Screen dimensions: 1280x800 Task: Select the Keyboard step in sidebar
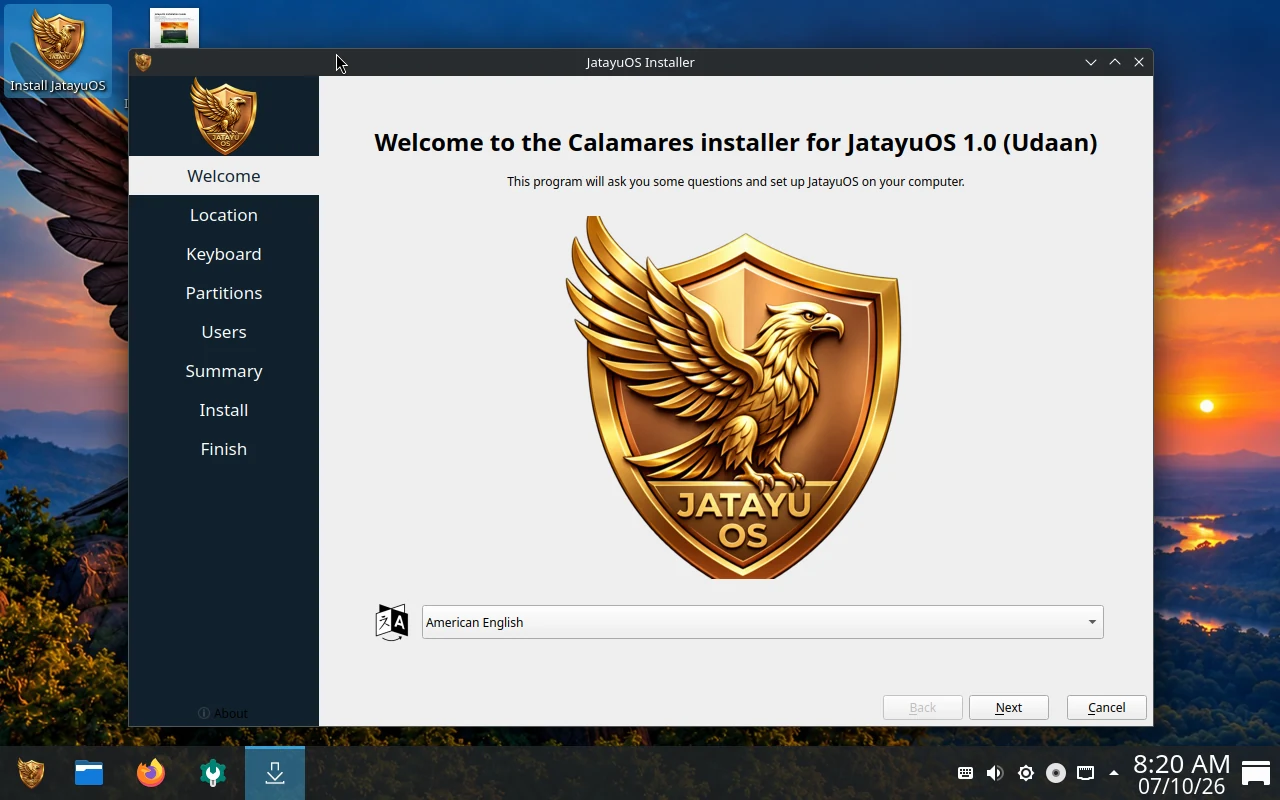tap(224, 254)
